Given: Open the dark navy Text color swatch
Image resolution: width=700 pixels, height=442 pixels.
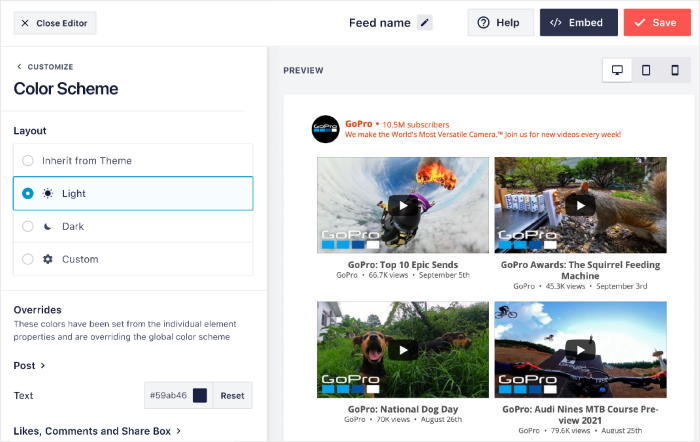Looking at the screenshot, I should click(x=200, y=395).
